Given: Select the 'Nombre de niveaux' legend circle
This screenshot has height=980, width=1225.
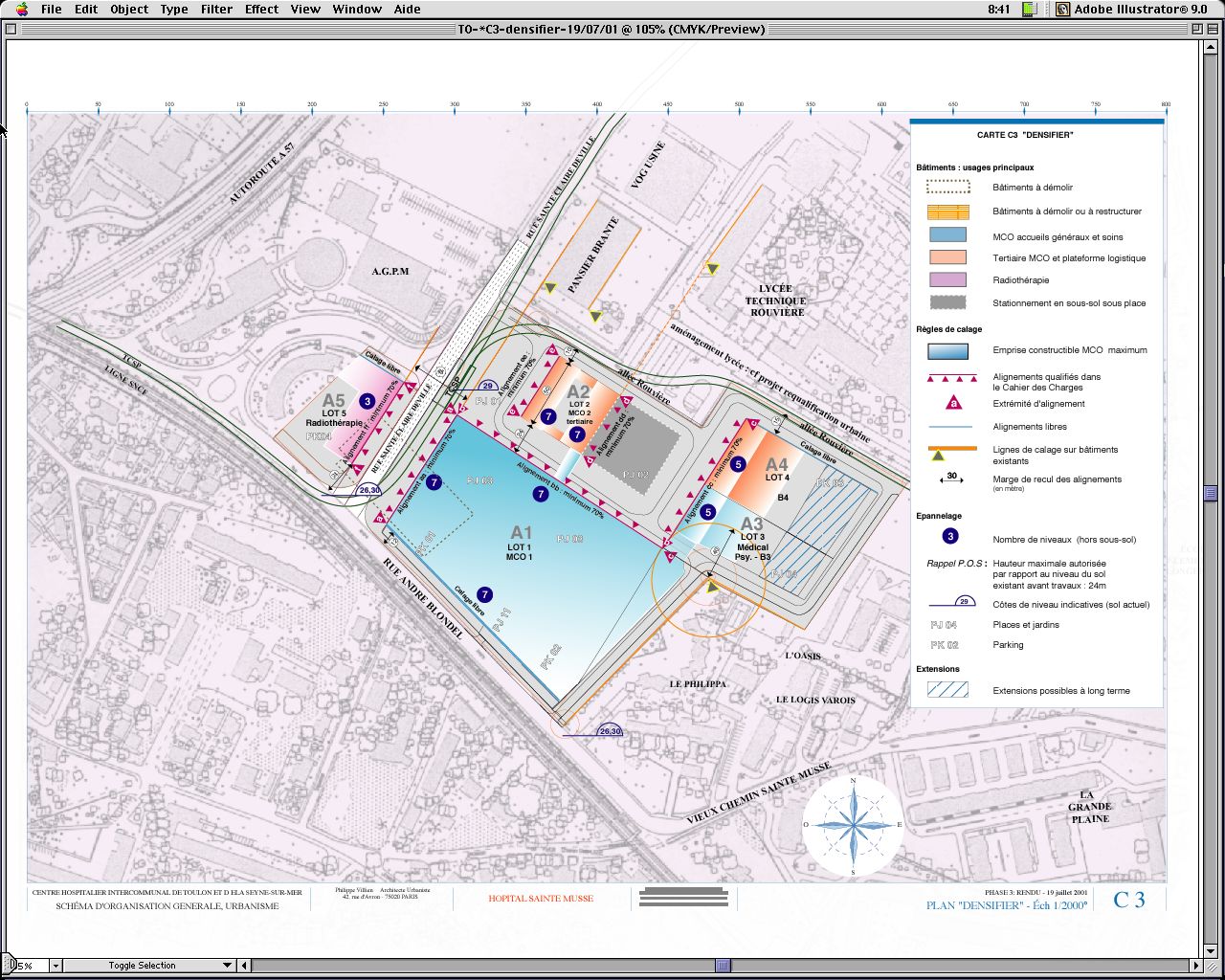Looking at the screenshot, I should pyautogui.click(x=949, y=537).
